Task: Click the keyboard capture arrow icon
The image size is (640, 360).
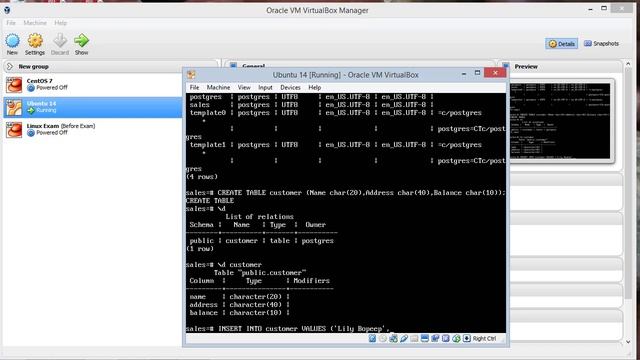Action: (467, 338)
